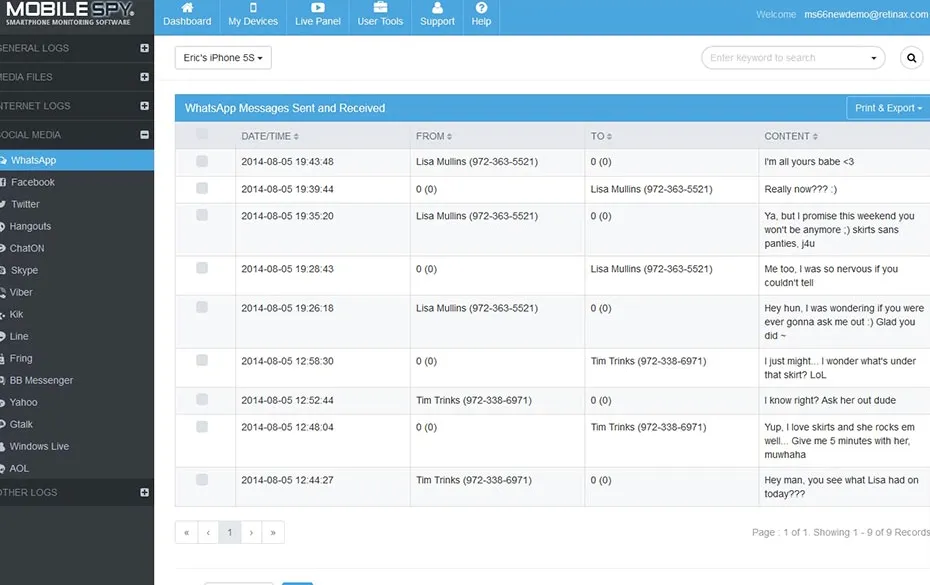Screen dimensions: 930x585
Task: Expand the Media Files section
Action: (x=144, y=77)
